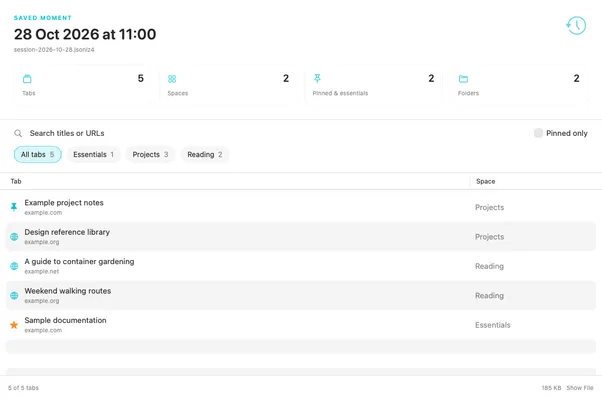Viewport: 602px width, 400px height.
Task: Click Projects cell in Example project notes row
Action: click(x=490, y=207)
